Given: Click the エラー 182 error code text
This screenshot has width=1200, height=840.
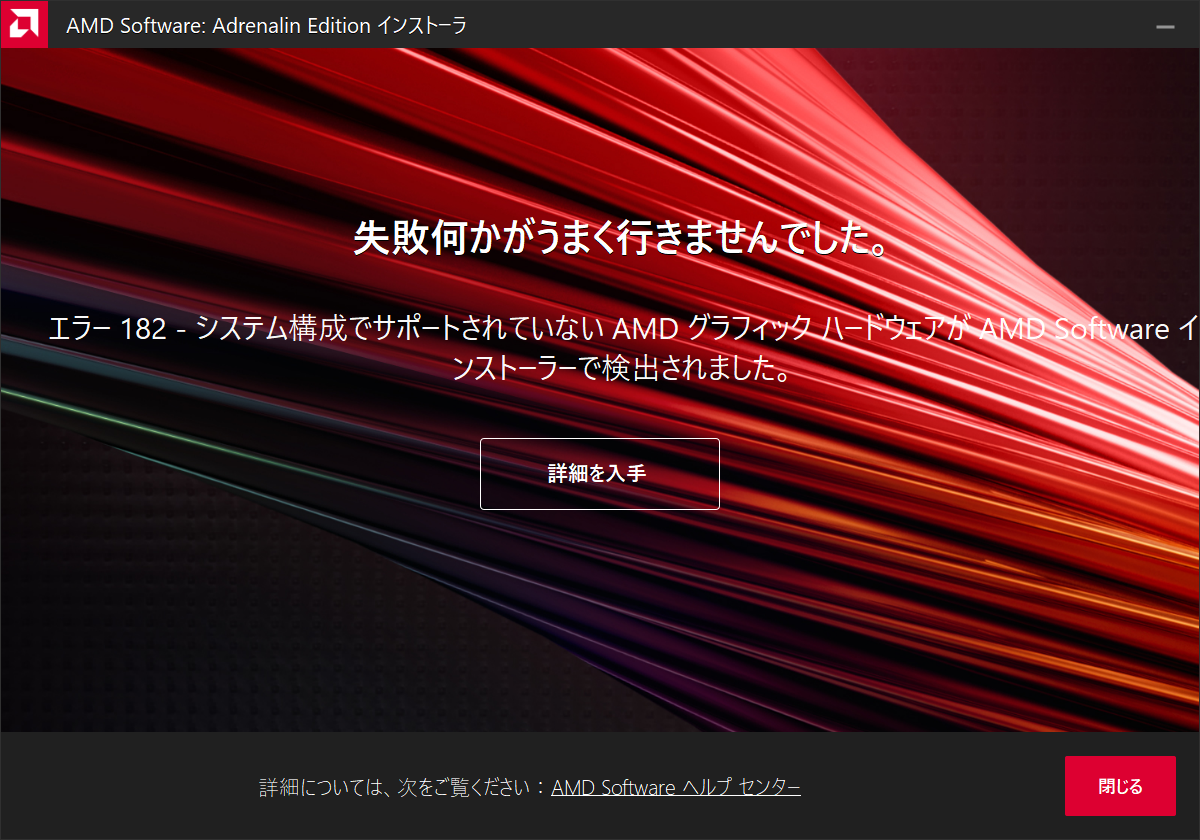Looking at the screenshot, I should pyautogui.click(x=107, y=329).
